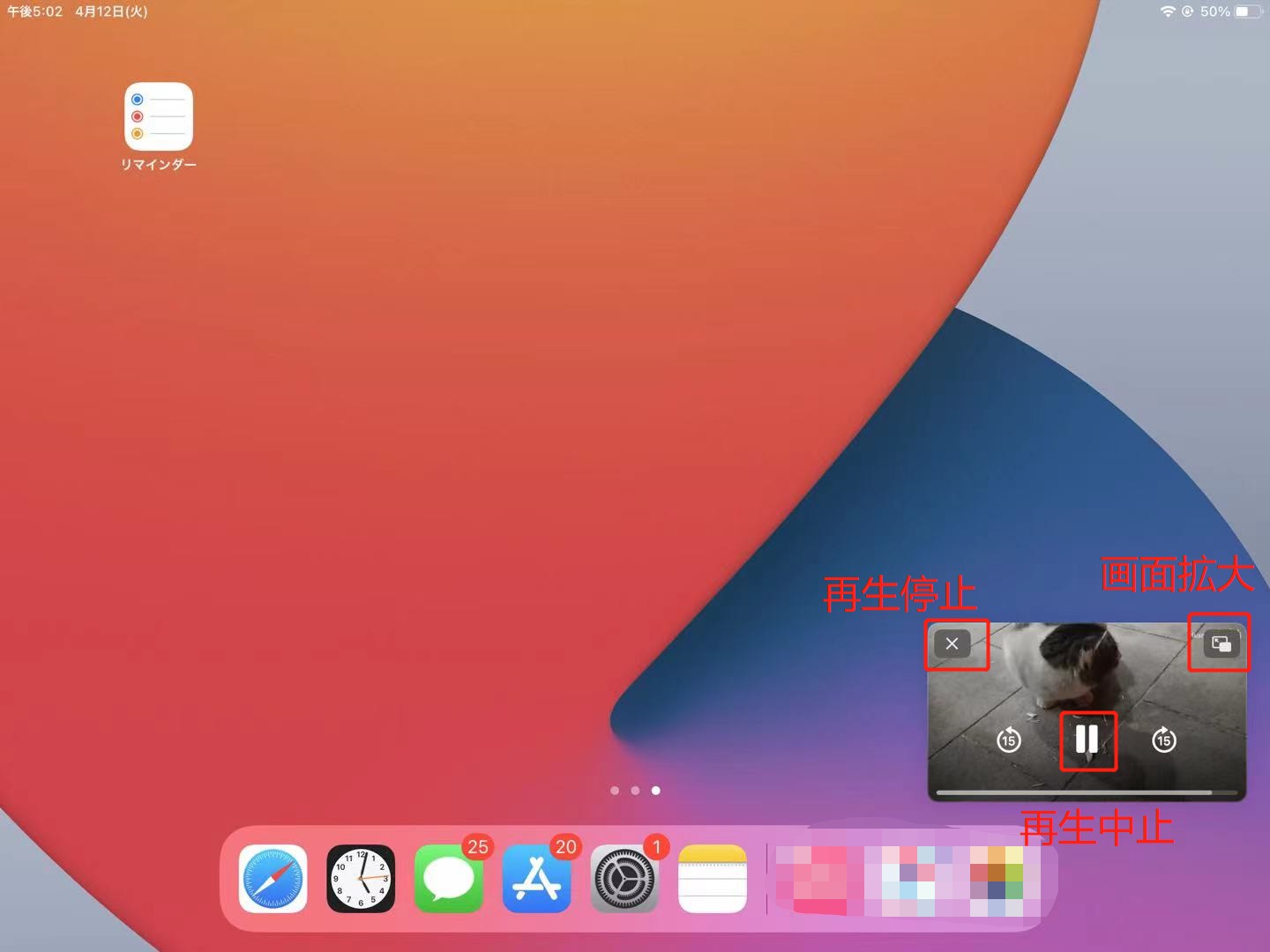This screenshot has height=952, width=1270.
Task: Pause the picture-in-picture video
Action: (1087, 740)
